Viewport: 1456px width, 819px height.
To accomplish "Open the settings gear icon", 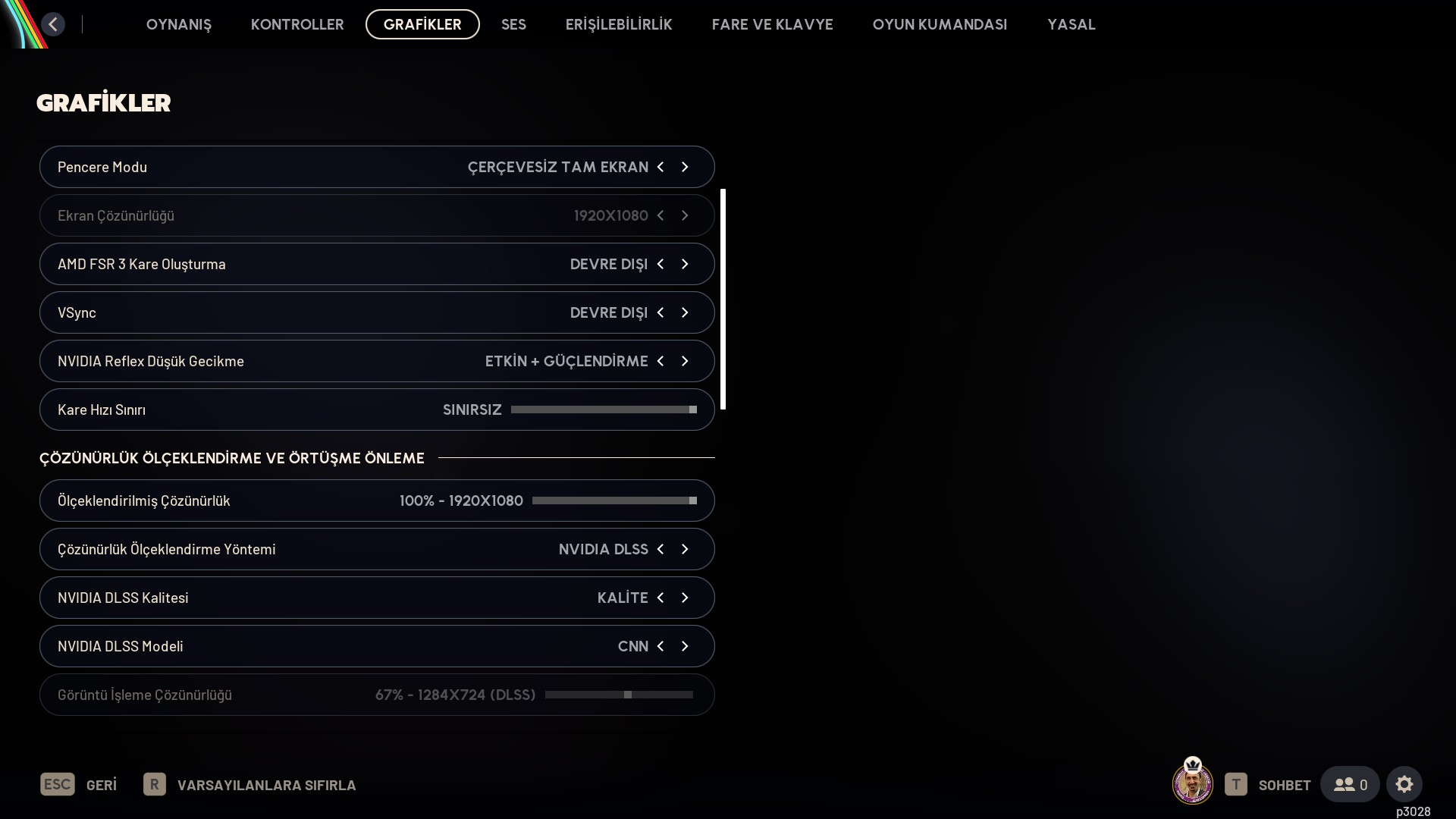I will pos(1404,784).
